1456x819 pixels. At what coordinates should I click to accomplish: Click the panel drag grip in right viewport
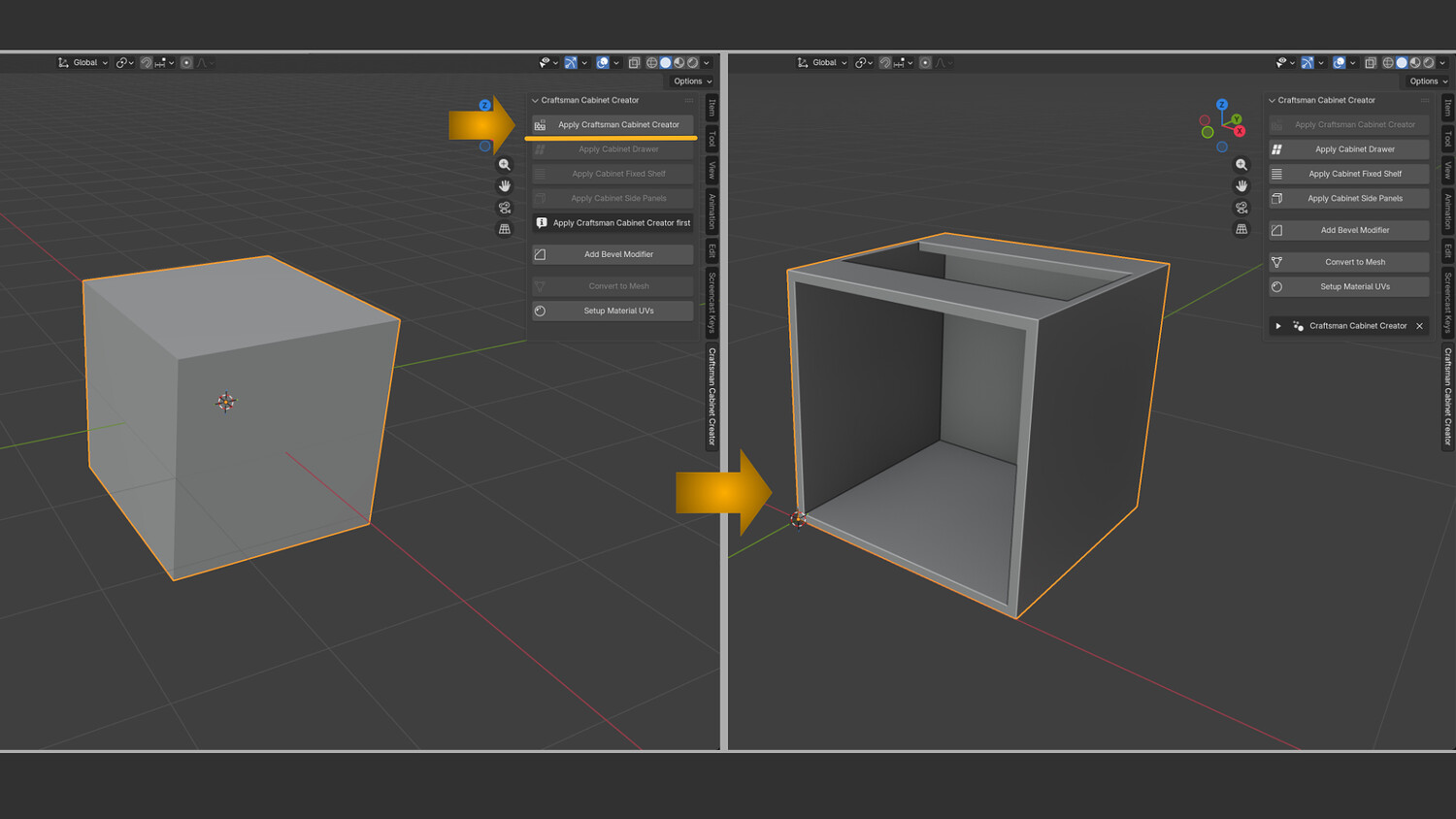(x=1425, y=100)
